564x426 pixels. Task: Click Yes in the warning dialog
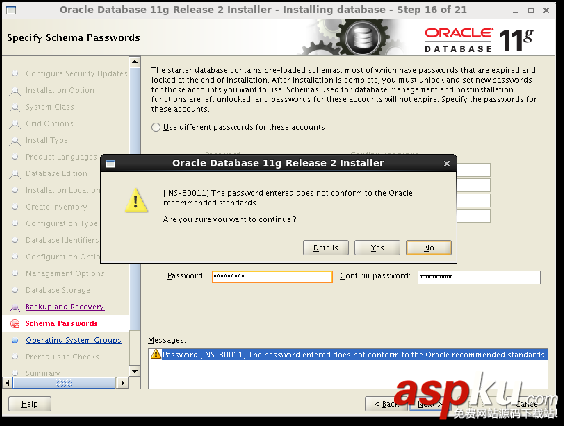(x=377, y=248)
